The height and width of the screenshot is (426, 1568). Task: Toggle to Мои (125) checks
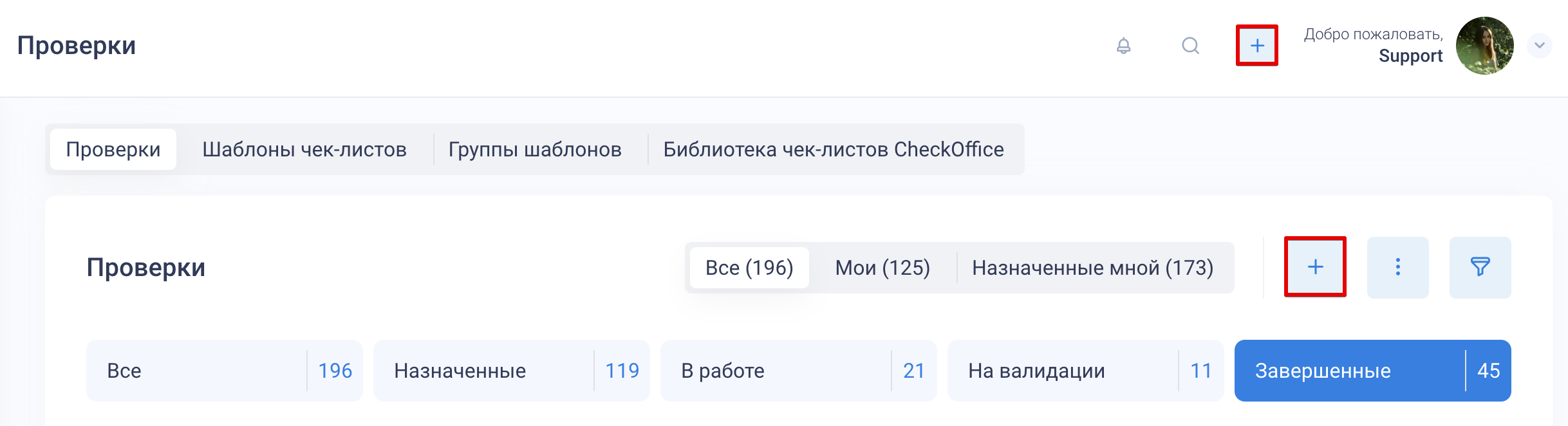[x=882, y=268]
